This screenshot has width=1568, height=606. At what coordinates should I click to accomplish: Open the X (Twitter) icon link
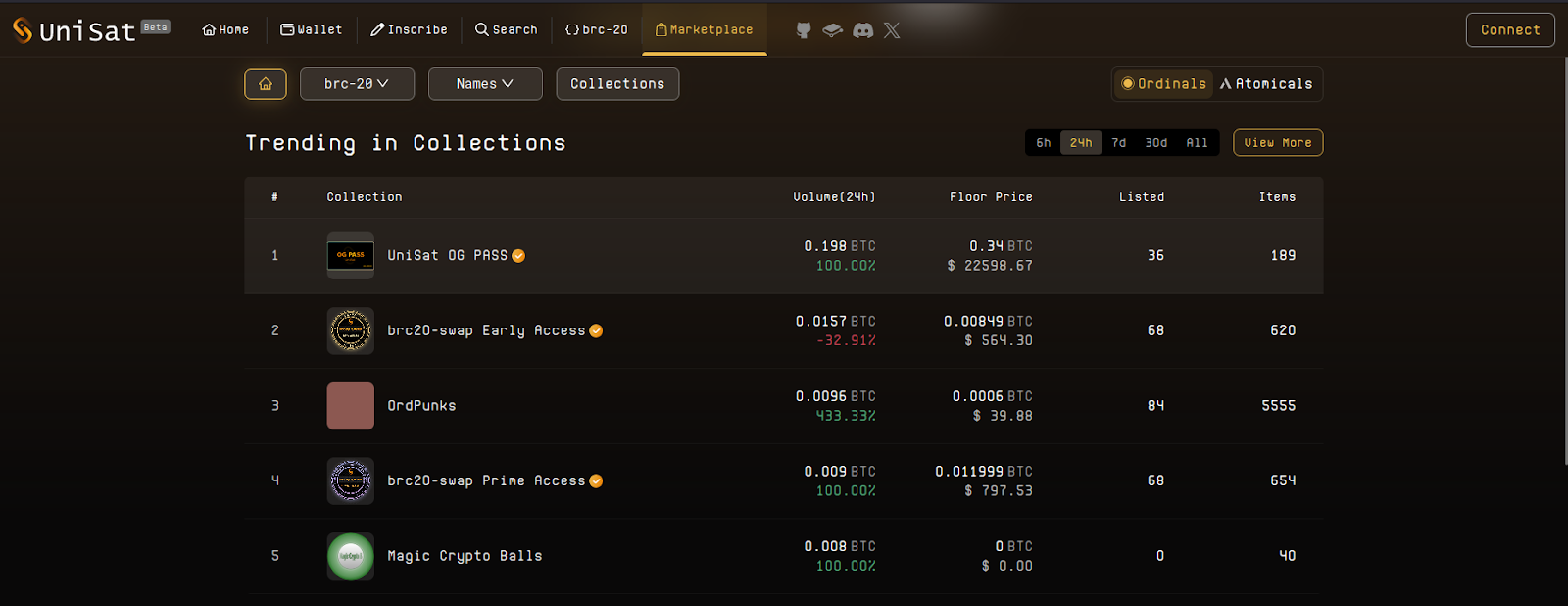[892, 30]
